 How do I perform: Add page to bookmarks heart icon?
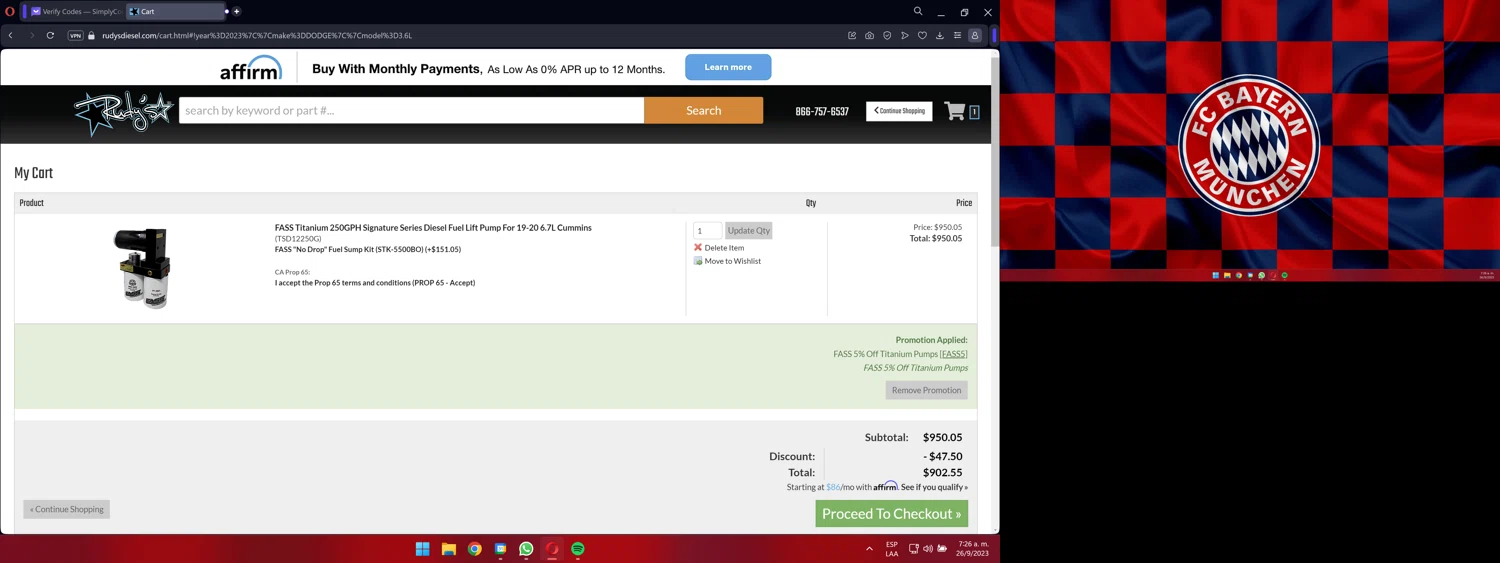(922, 36)
